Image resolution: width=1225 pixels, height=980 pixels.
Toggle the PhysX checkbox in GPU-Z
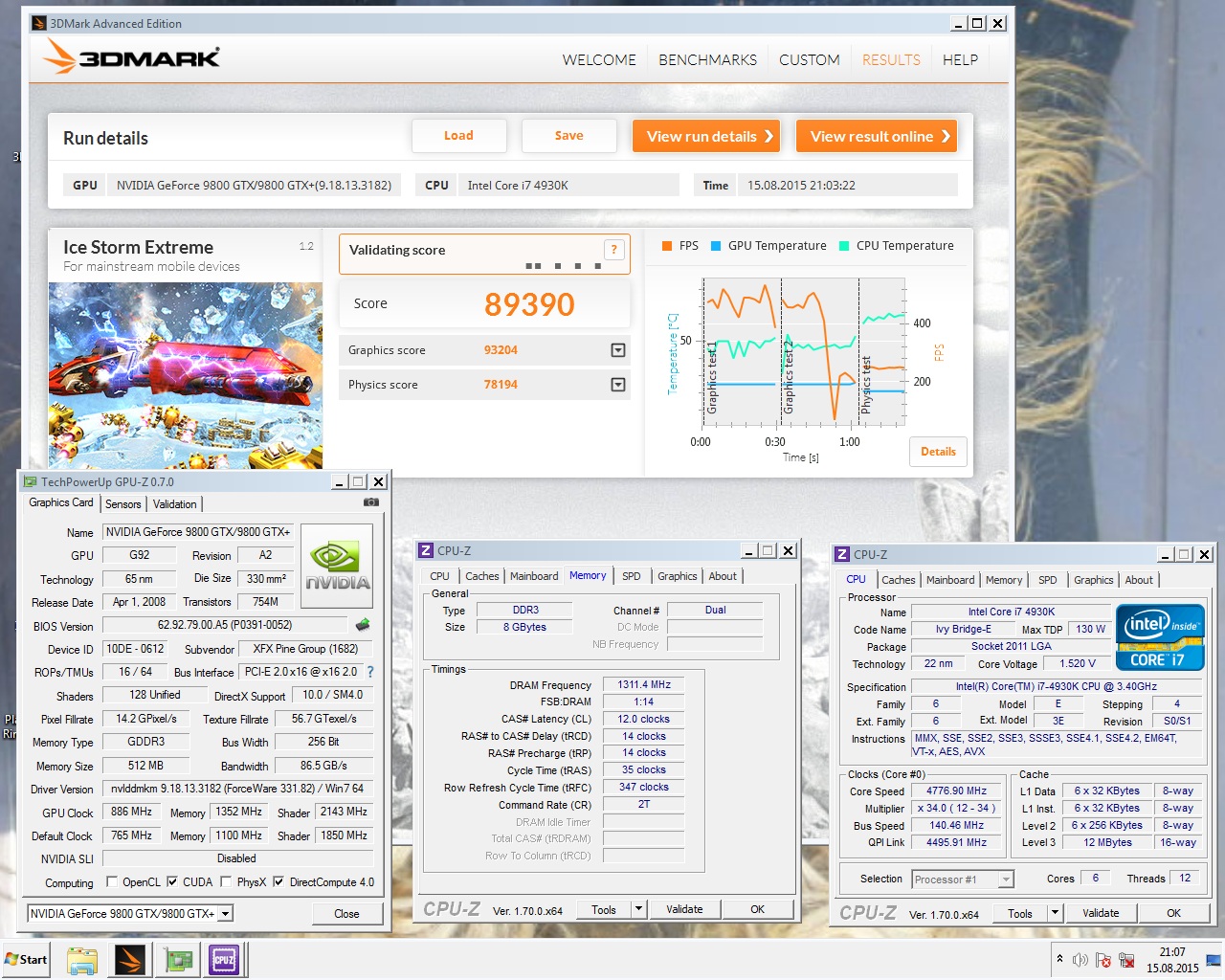(x=226, y=881)
